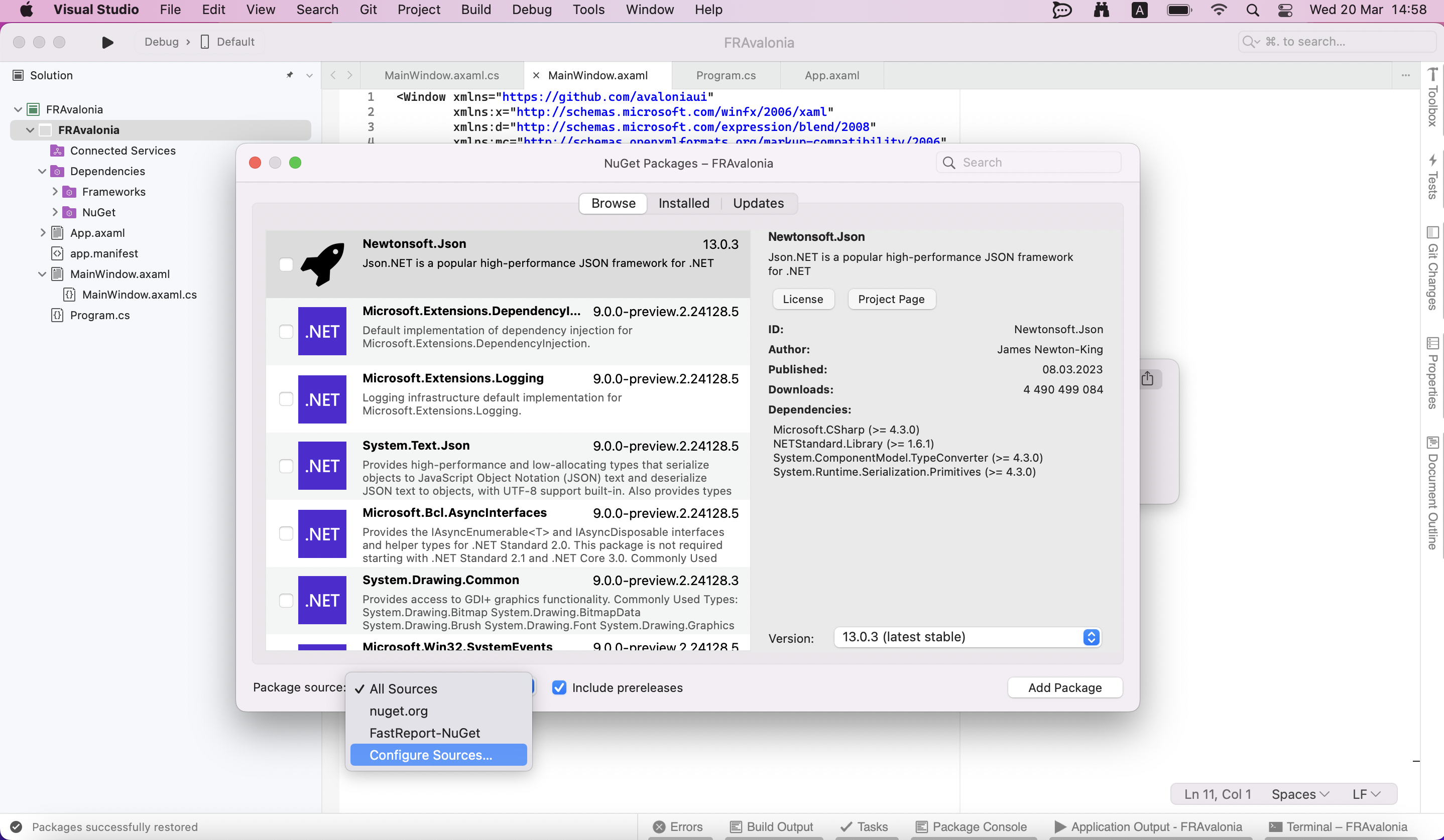Collapse the FRAvalonia solution node
Screen dimensions: 1444x840
(x=18, y=109)
